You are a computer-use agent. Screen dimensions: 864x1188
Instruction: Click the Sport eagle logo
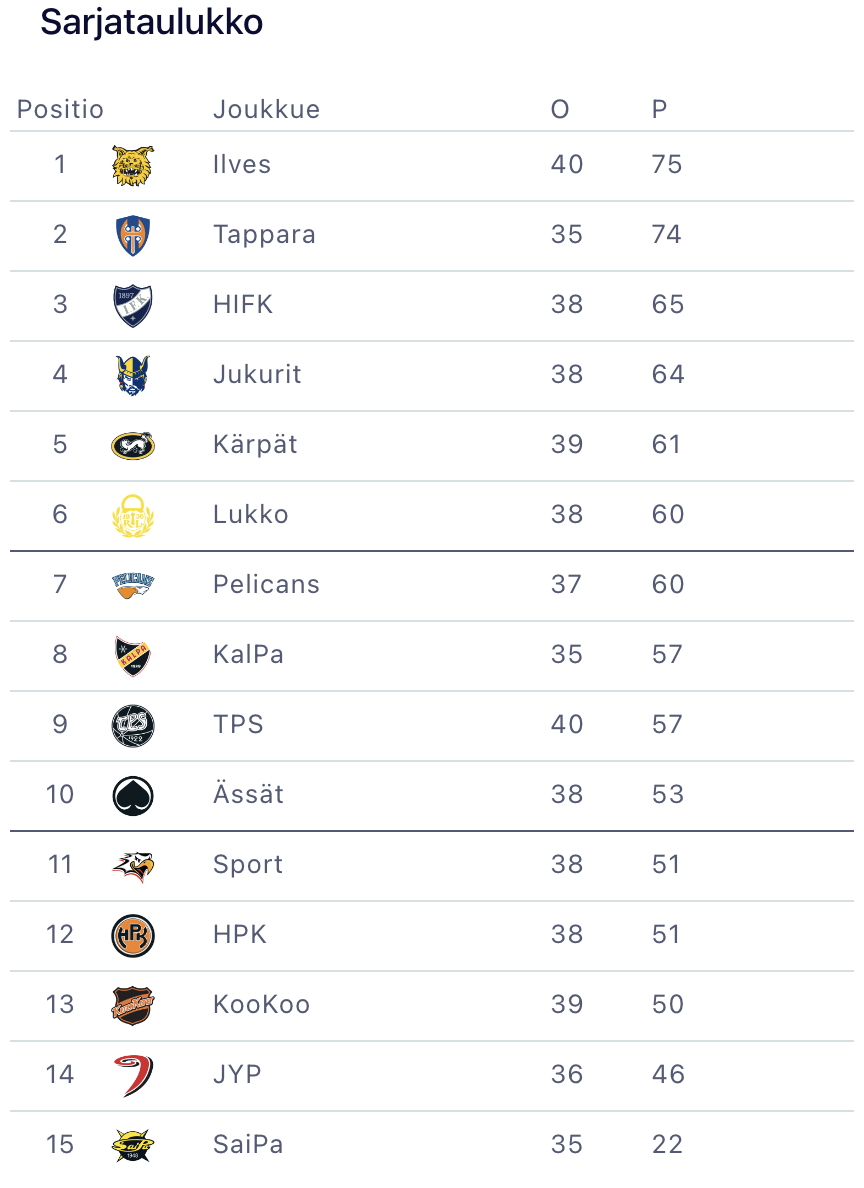(133, 865)
